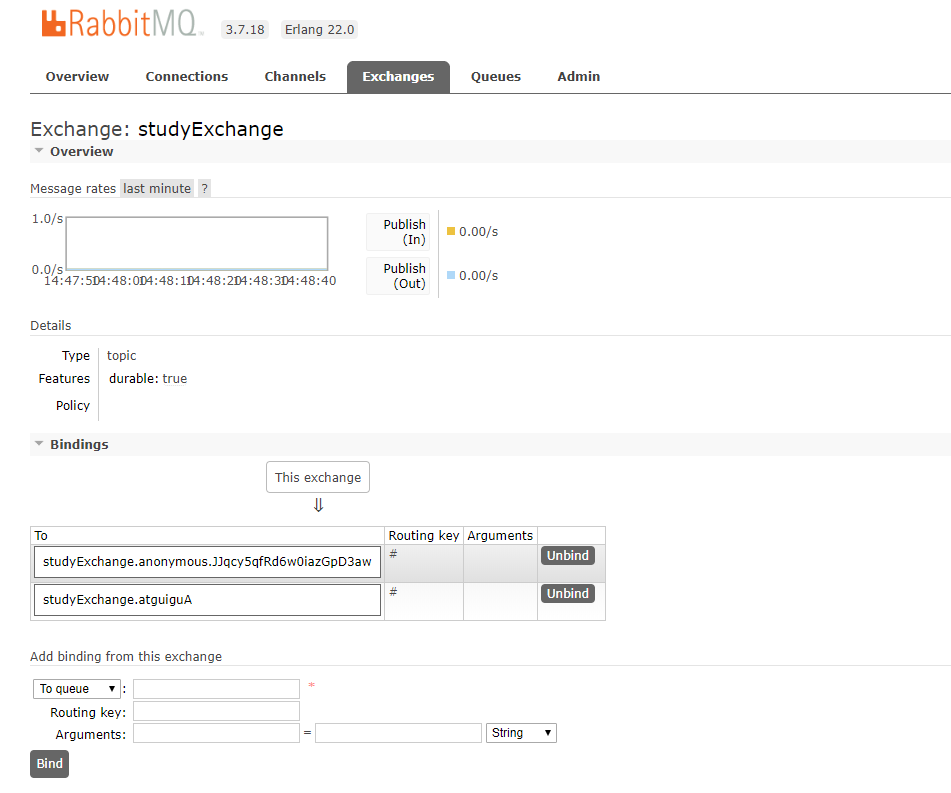951x793 pixels.
Task: Click the Arguments value input field
Action: coord(398,733)
